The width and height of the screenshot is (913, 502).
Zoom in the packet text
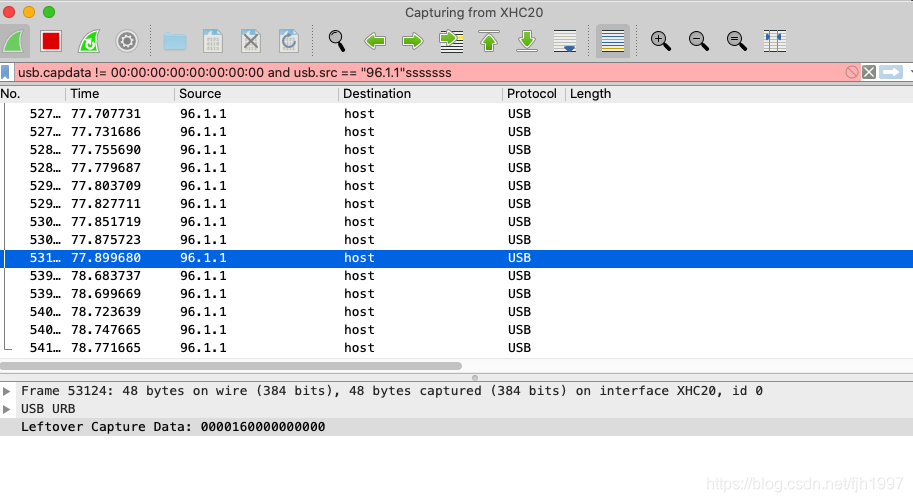(x=660, y=41)
